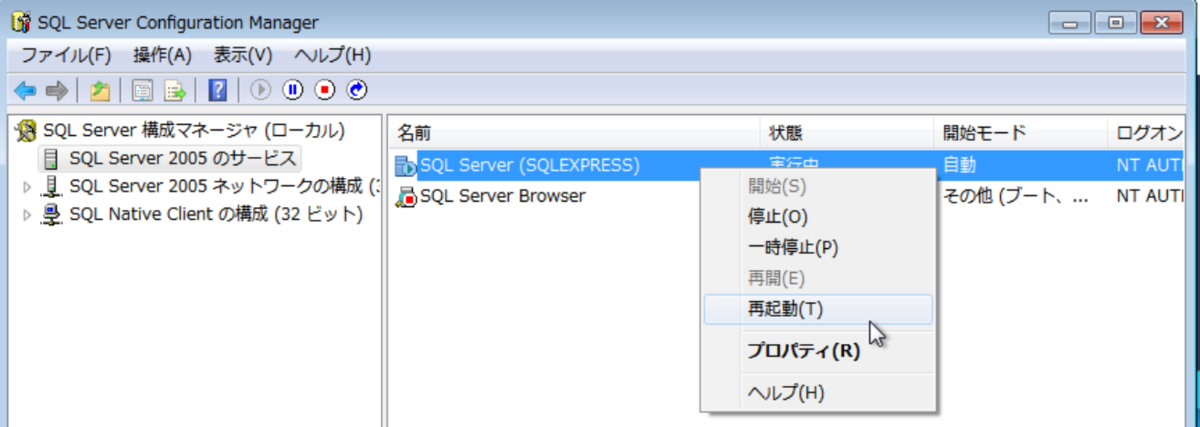Click the SQL Server (SQLEXPRESS) service icon
Viewport: 1200px width, 427px height.
(406, 165)
